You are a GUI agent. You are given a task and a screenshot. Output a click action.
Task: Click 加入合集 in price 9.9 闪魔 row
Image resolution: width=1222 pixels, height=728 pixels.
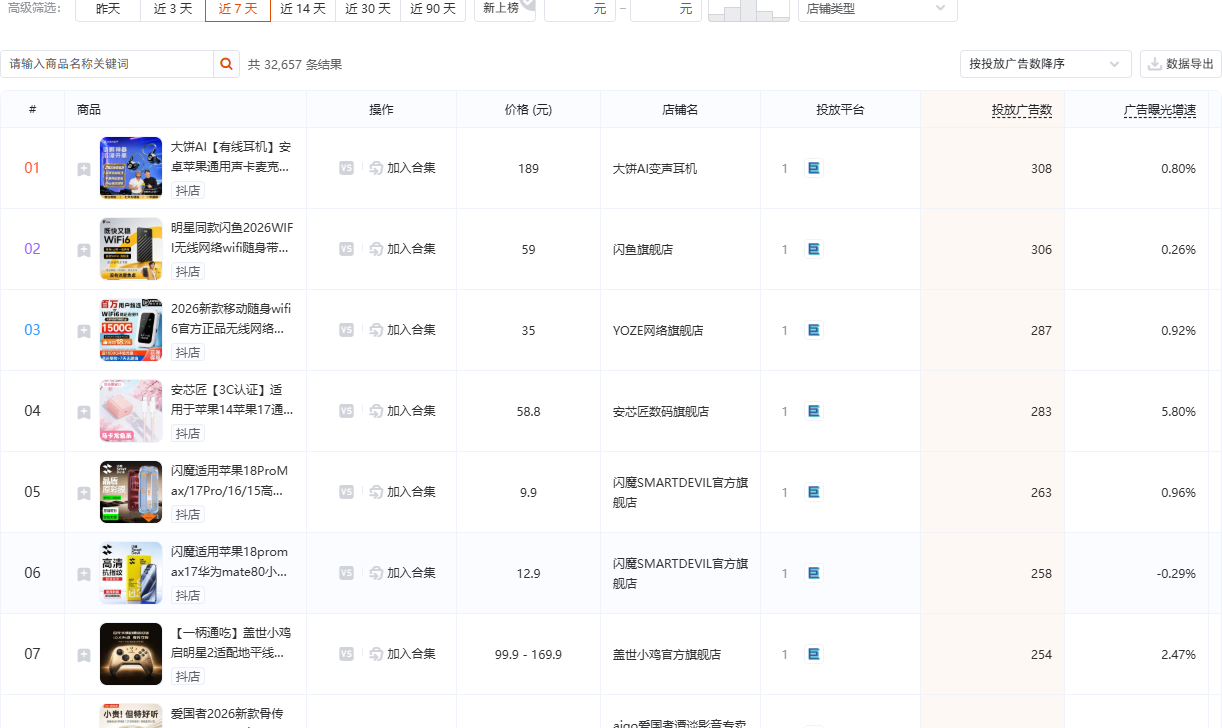pos(403,492)
